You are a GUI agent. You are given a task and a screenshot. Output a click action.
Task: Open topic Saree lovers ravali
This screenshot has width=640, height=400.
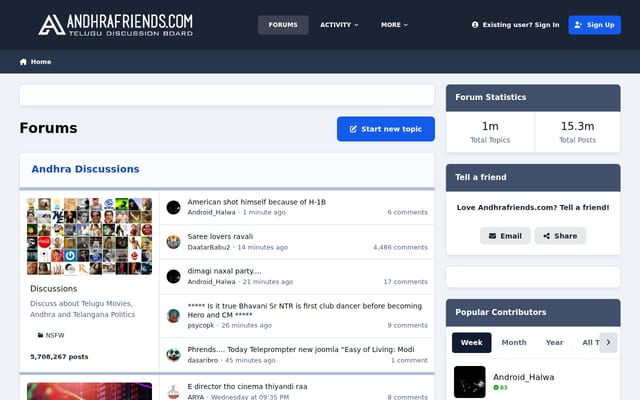[220, 236]
